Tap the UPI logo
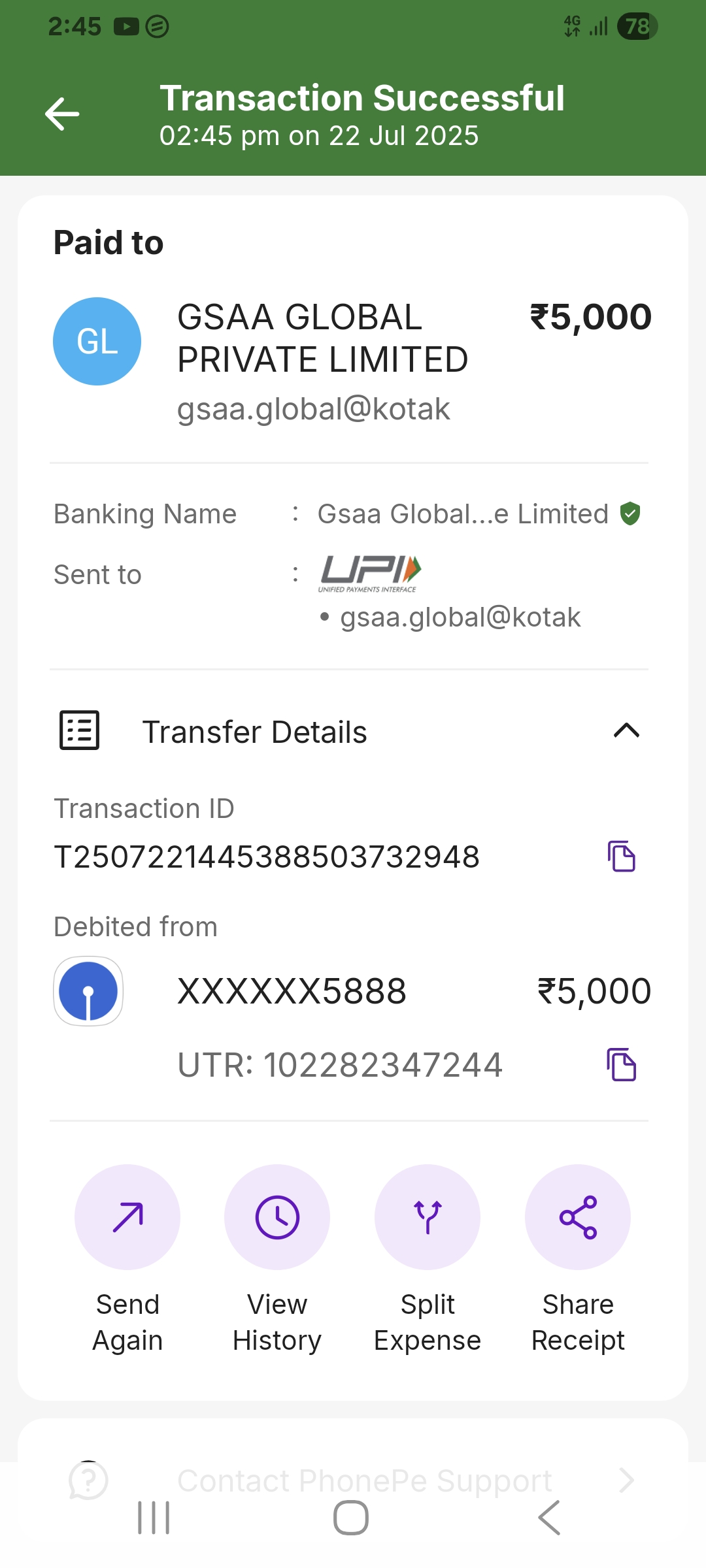The image size is (706, 1568). (x=370, y=573)
